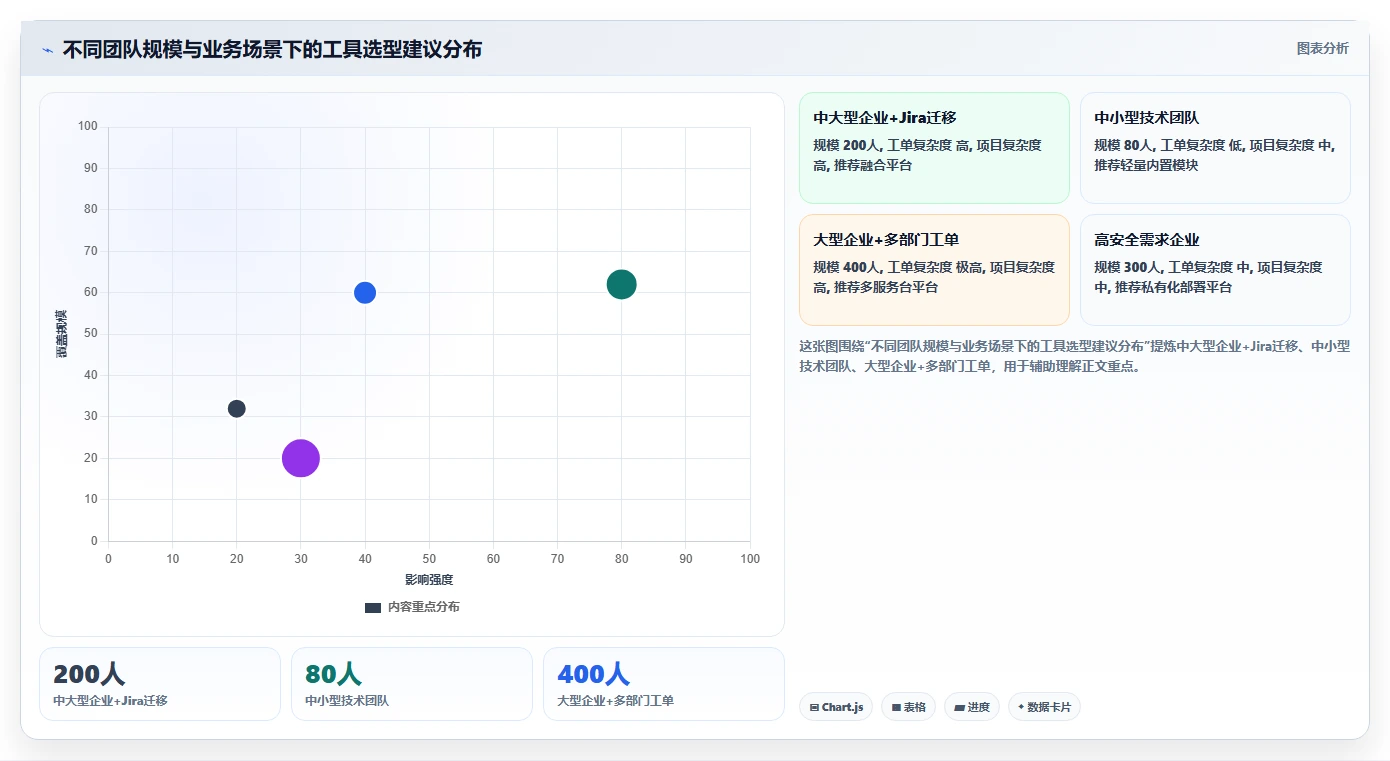Screen dimensions: 1390x761
Task: Open the 中大型企业+Jira迁移 recommendation card
Action: coord(934,148)
